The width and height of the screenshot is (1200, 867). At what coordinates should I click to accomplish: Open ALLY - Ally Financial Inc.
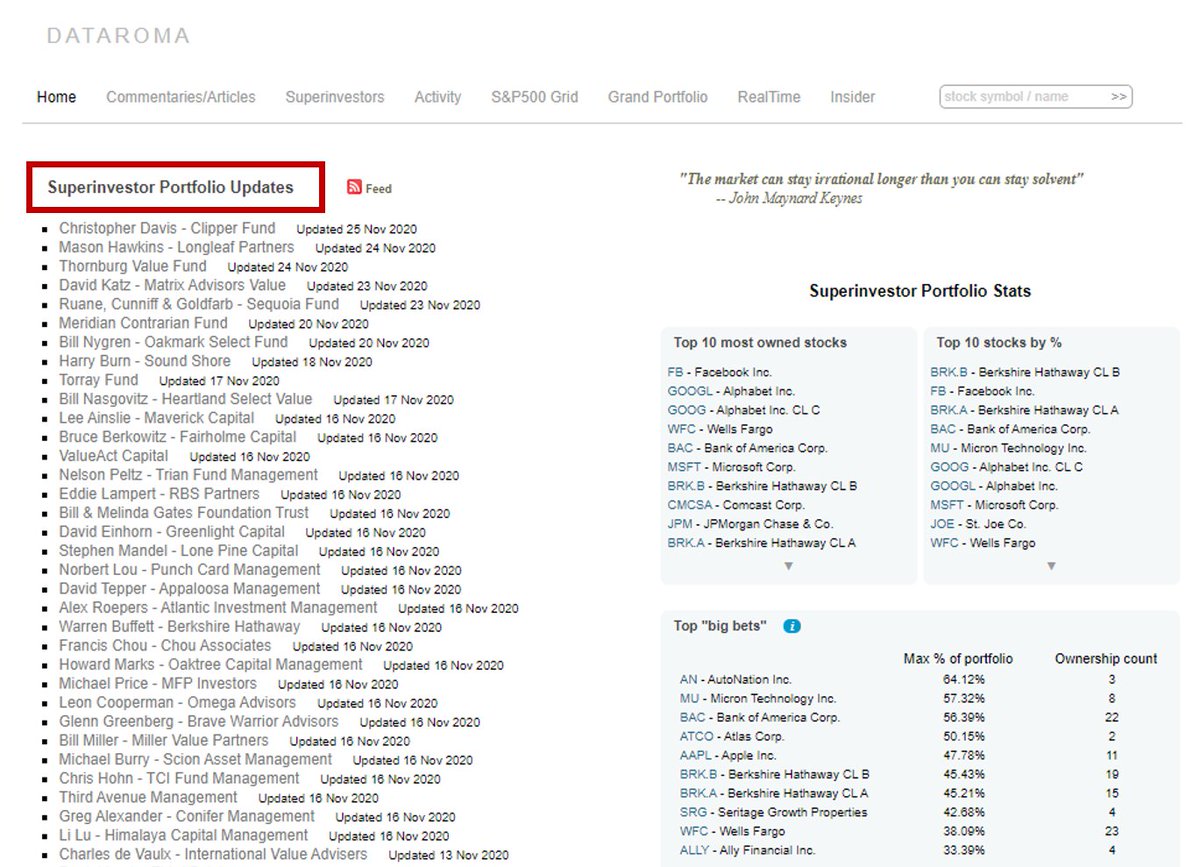[x=747, y=851]
